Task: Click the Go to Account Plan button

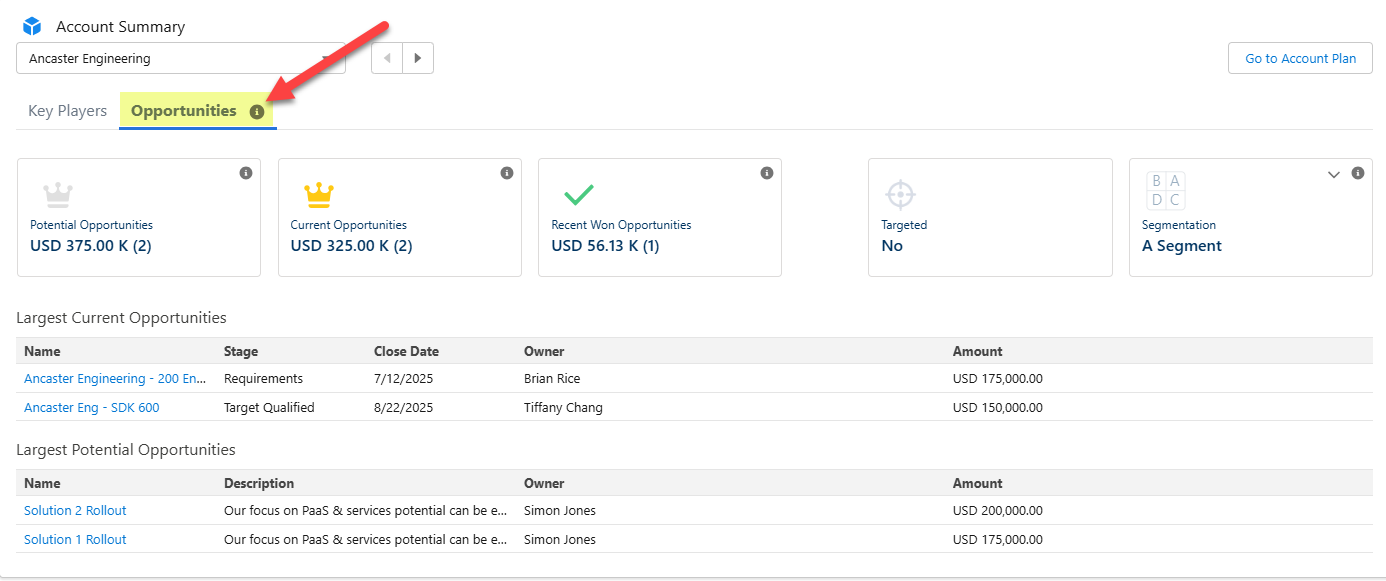Action: [1300, 58]
